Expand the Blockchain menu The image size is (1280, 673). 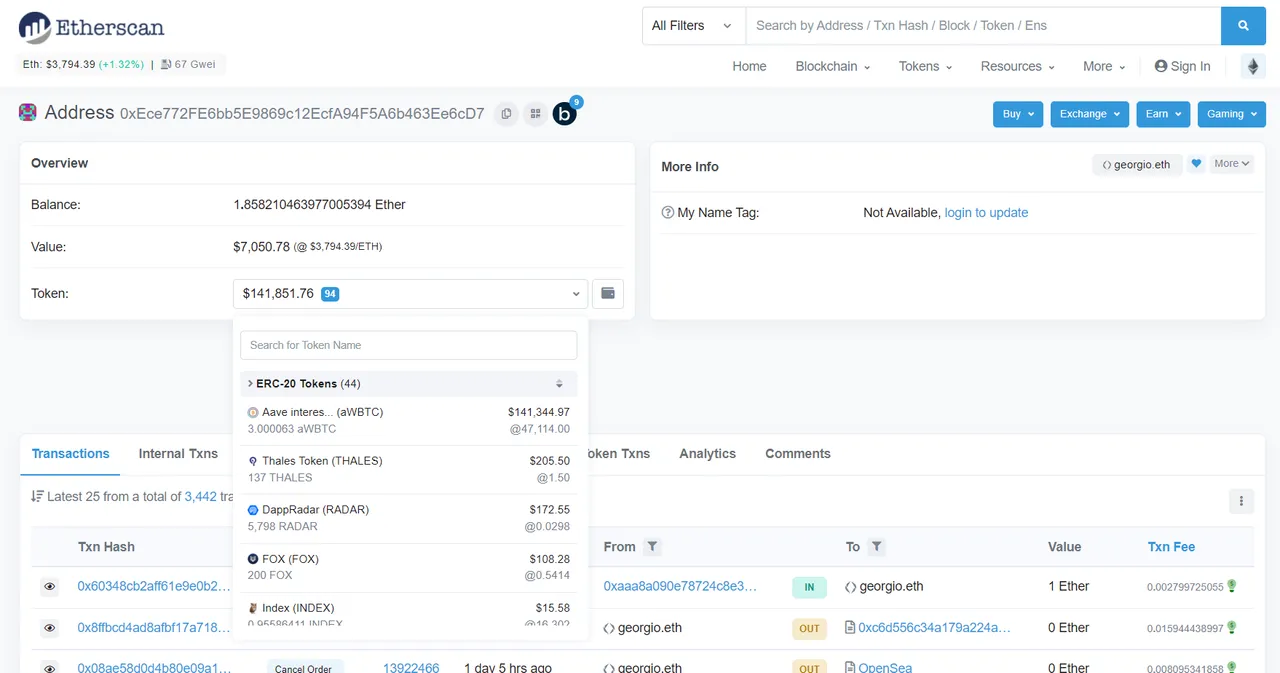[x=832, y=66]
